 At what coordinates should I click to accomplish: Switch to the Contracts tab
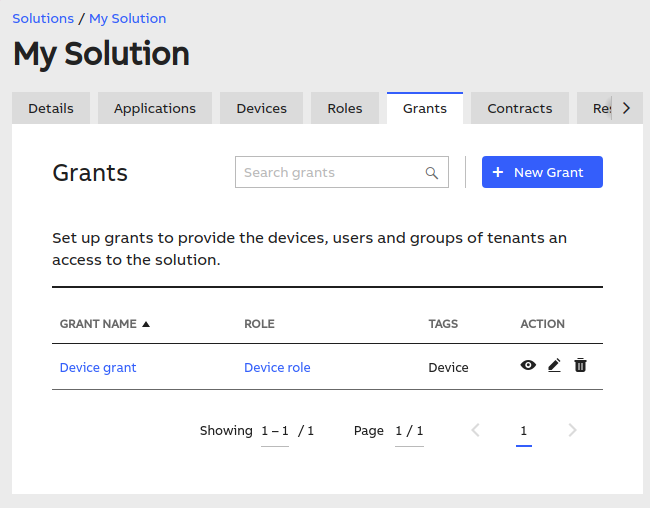click(519, 108)
